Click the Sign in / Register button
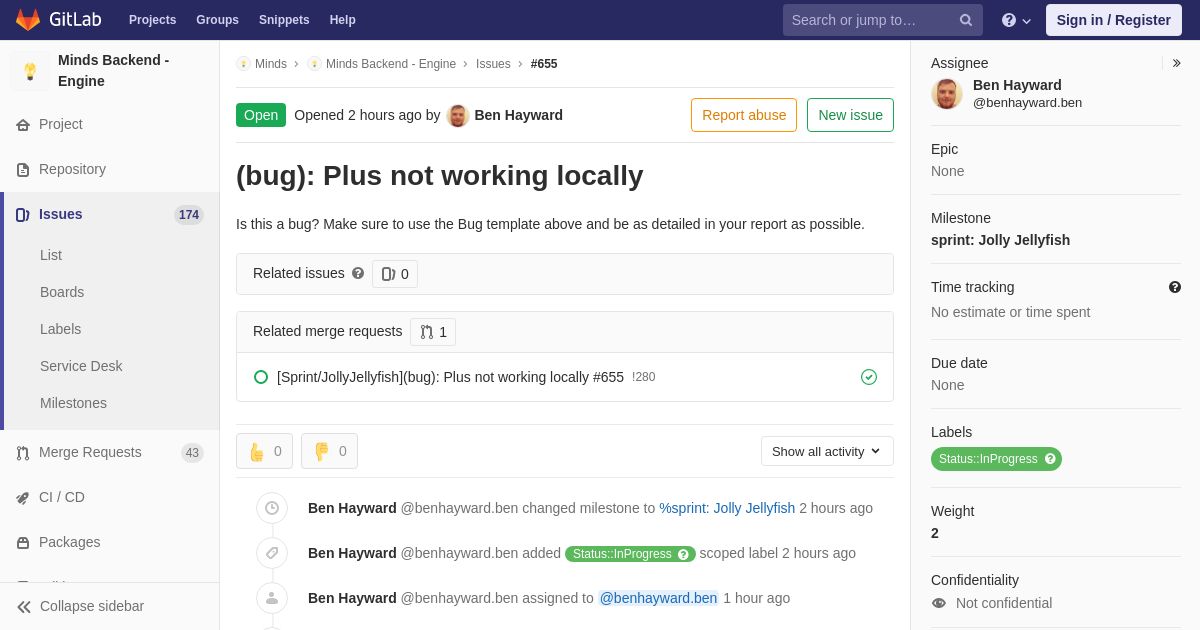Viewport: 1200px width, 630px height. [x=1114, y=20]
